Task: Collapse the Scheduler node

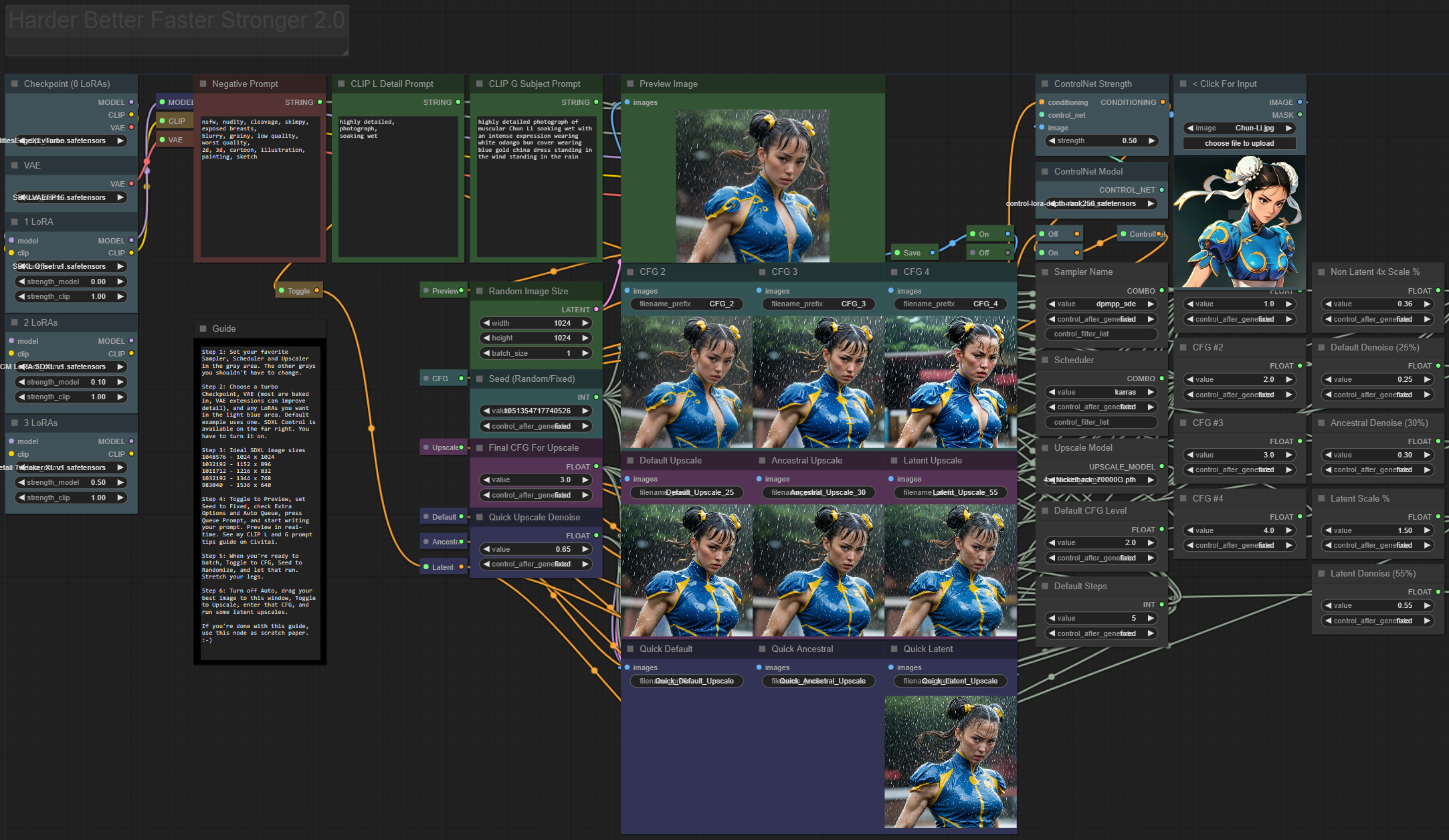Action: tap(1045, 360)
